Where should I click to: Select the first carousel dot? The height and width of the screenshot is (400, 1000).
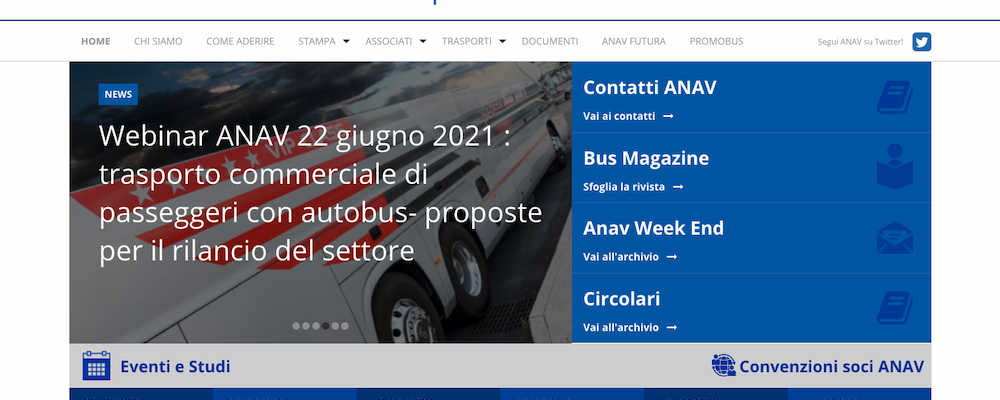[296, 326]
